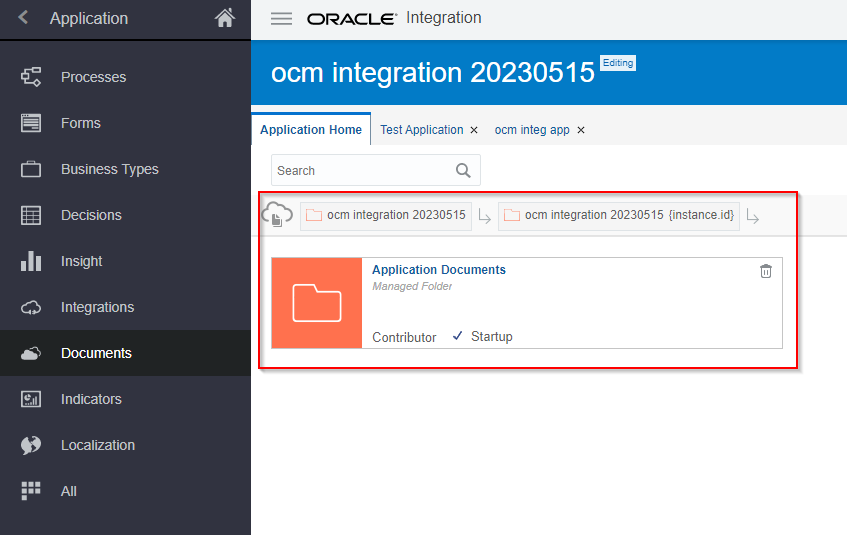This screenshot has height=535, width=847.
Task: Click the Localization globe icon
Action: (x=31, y=445)
